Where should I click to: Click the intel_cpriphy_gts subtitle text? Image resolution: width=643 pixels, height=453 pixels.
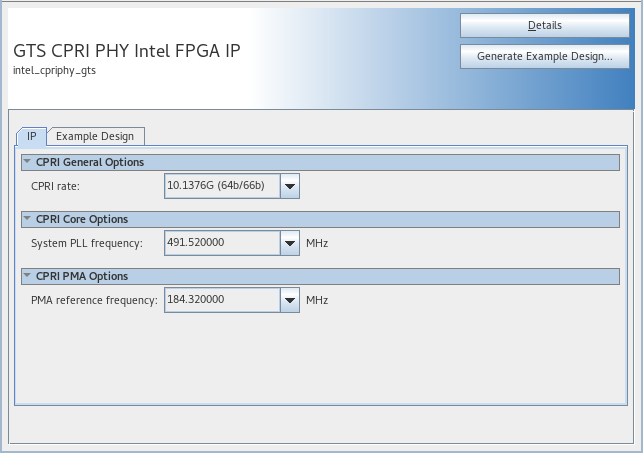tap(55, 71)
